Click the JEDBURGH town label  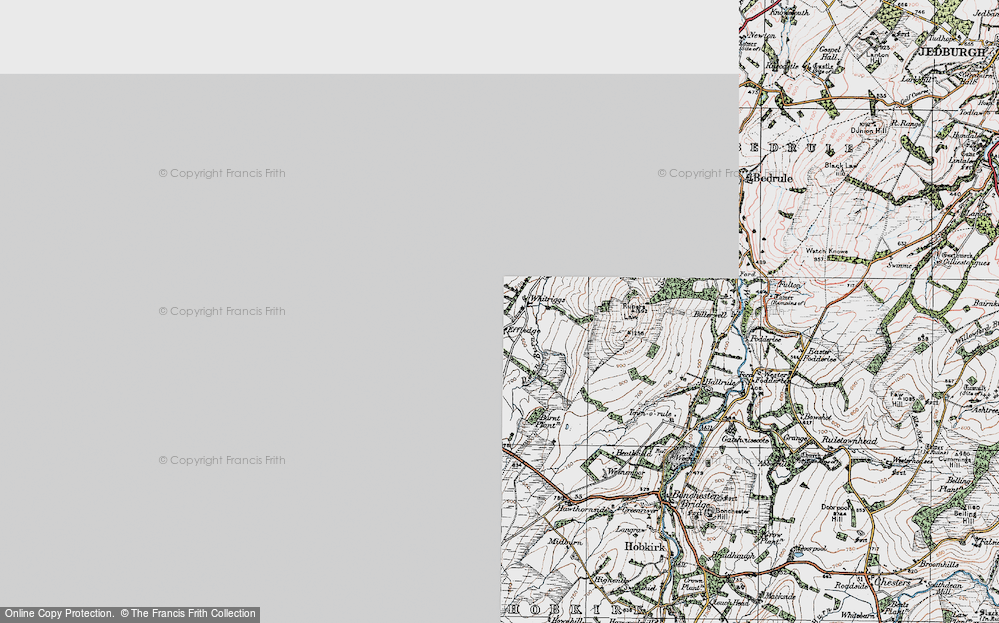951,52
